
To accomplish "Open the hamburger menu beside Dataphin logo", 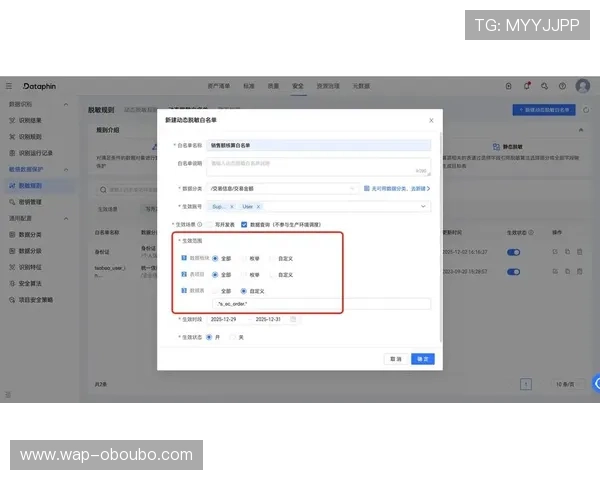I will (9, 86).
